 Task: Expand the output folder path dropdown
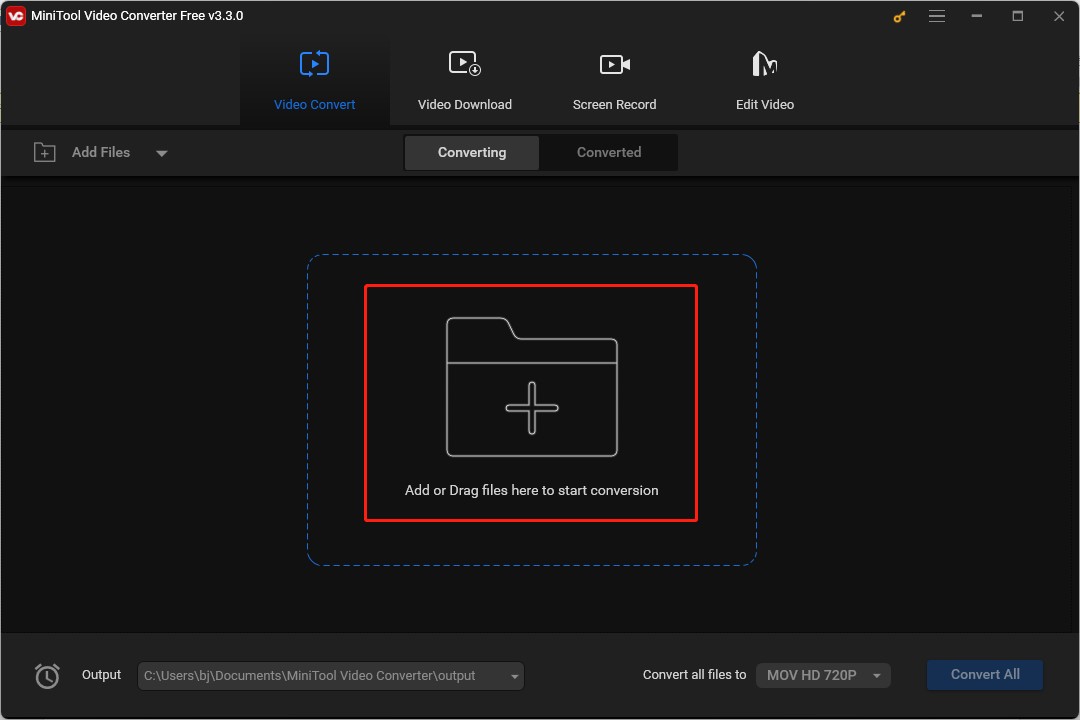coord(513,675)
